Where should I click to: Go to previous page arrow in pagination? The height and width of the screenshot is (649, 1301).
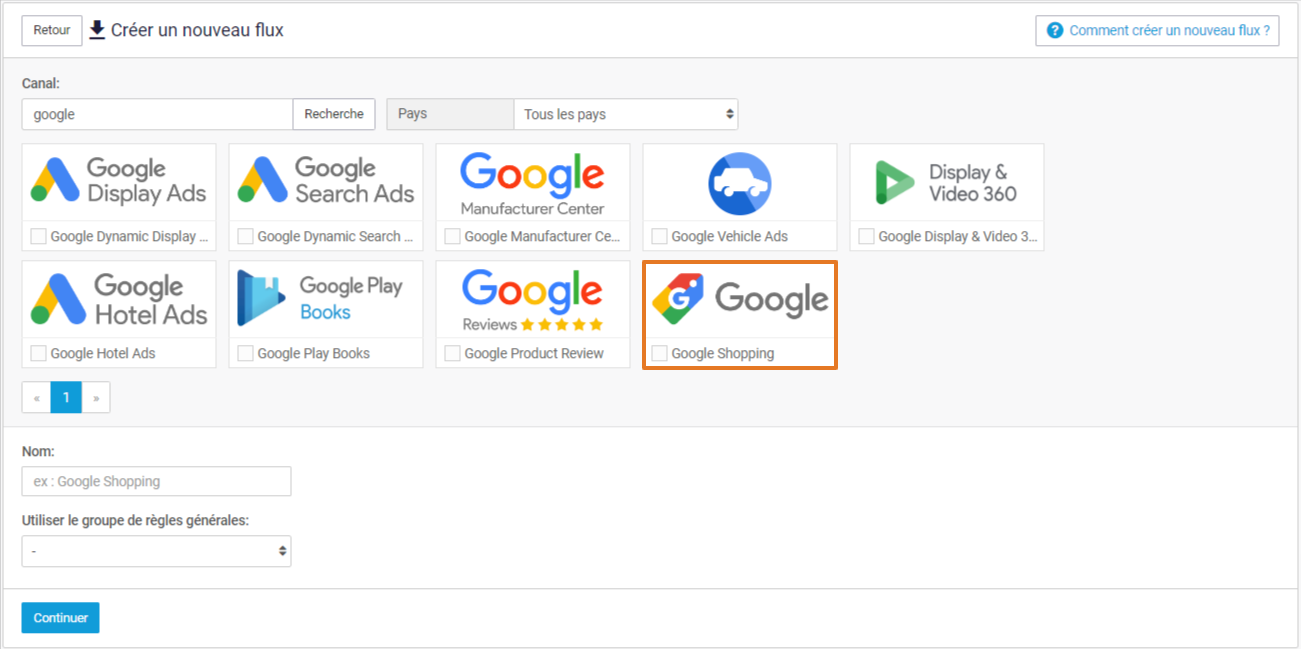(x=37, y=398)
